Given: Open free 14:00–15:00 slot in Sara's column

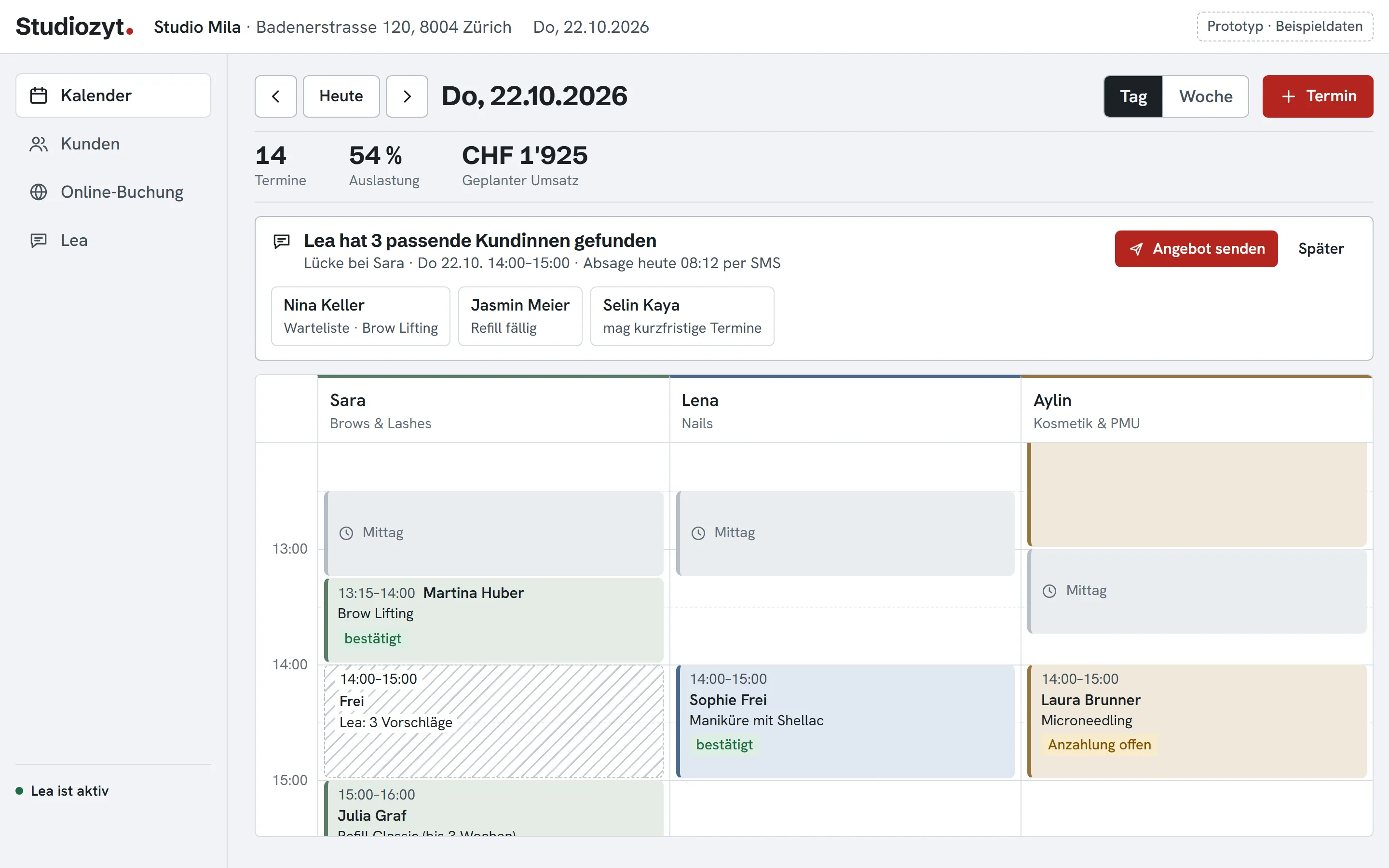Looking at the screenshot, I should (x=493, y=721).
